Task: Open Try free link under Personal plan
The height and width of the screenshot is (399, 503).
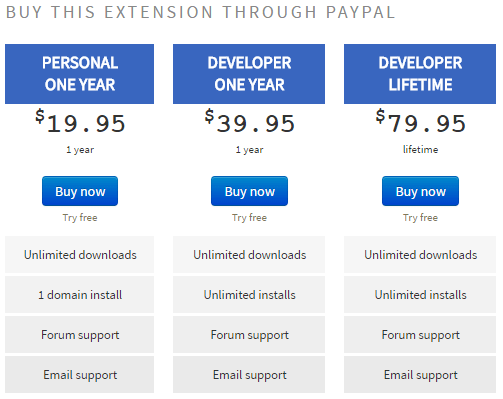Action: pyautogui.click(x=80, y=218)
